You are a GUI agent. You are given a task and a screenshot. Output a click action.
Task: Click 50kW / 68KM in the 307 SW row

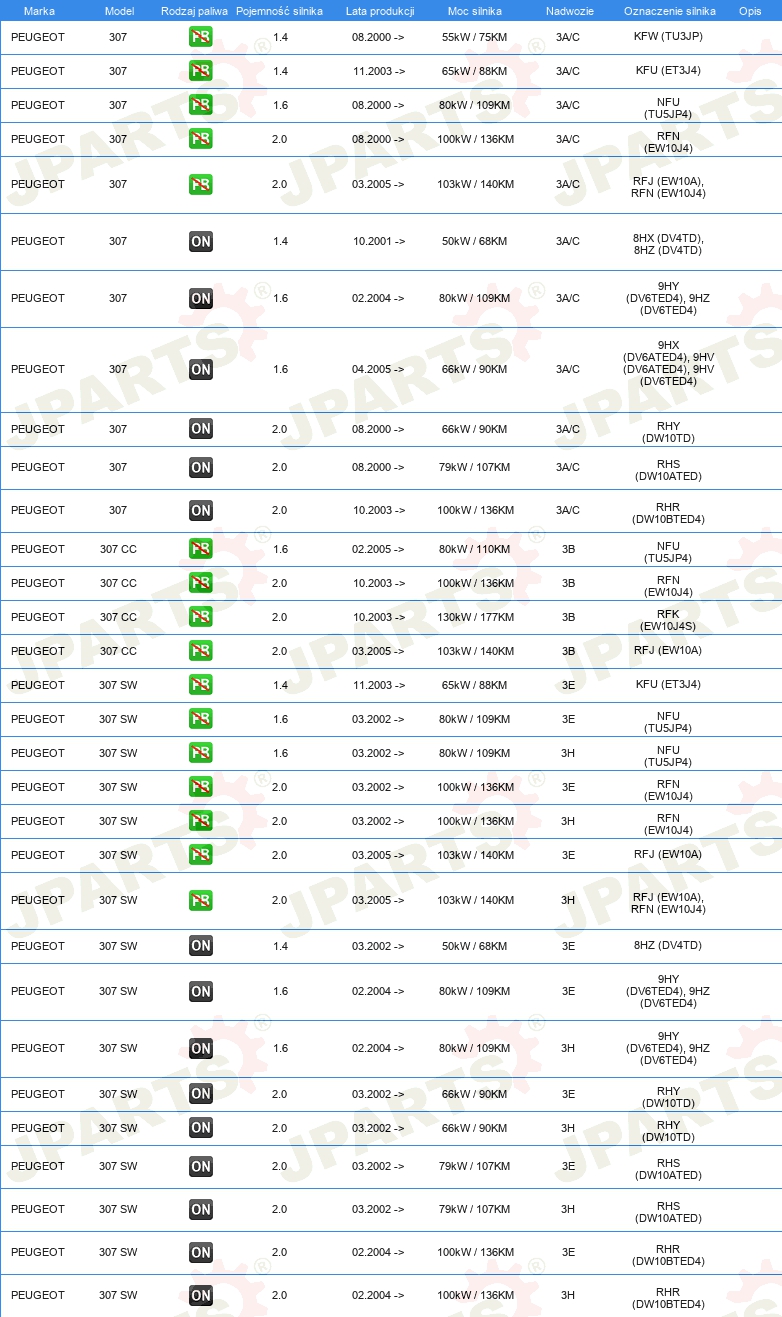(475, 946)
